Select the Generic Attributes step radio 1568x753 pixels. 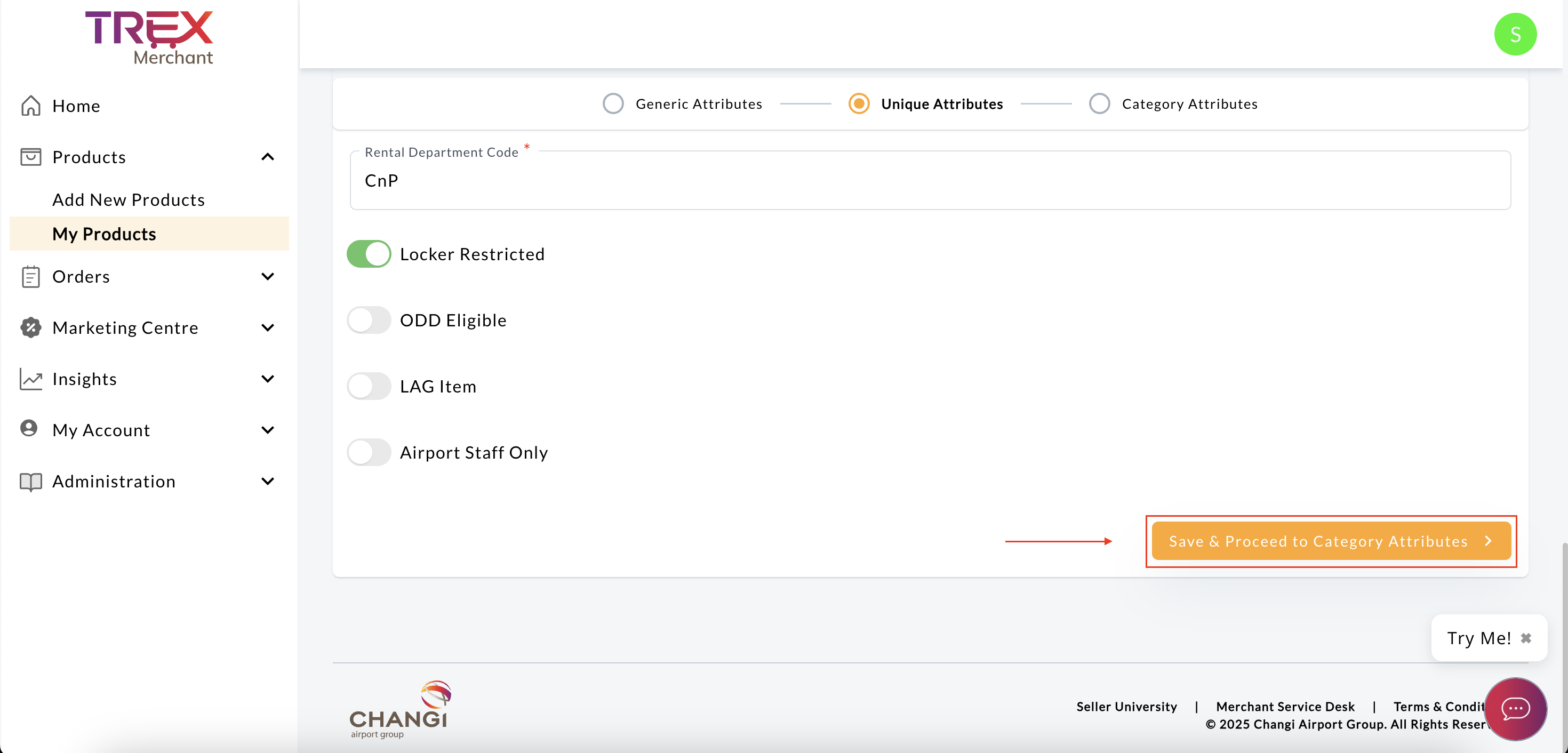coord(613,104)
